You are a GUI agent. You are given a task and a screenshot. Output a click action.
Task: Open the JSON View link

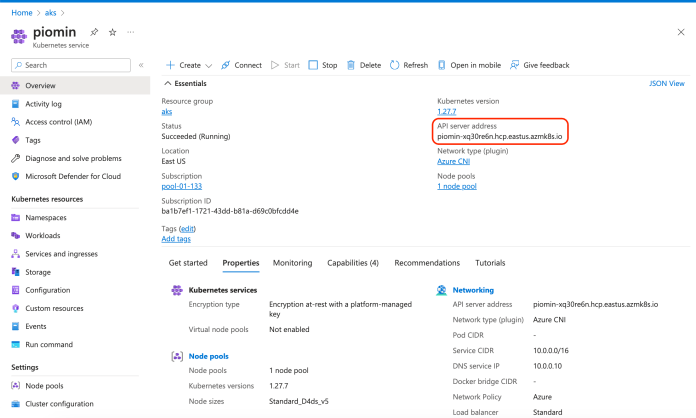tap(666, 84)
